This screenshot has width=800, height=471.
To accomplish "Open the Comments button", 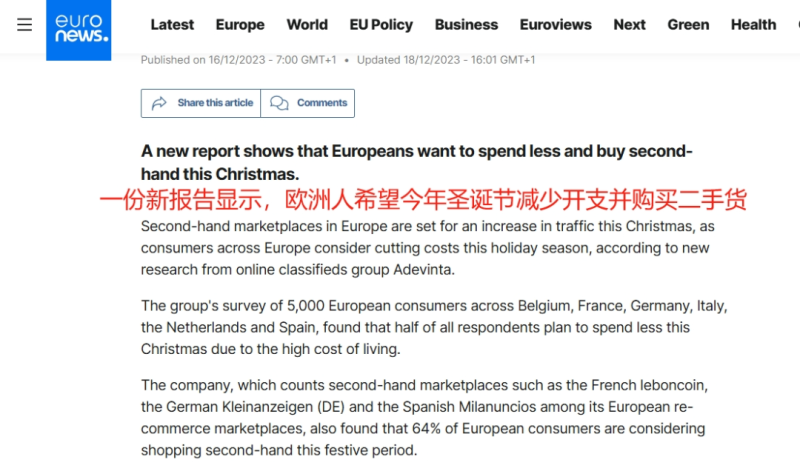I will (308, 103).
